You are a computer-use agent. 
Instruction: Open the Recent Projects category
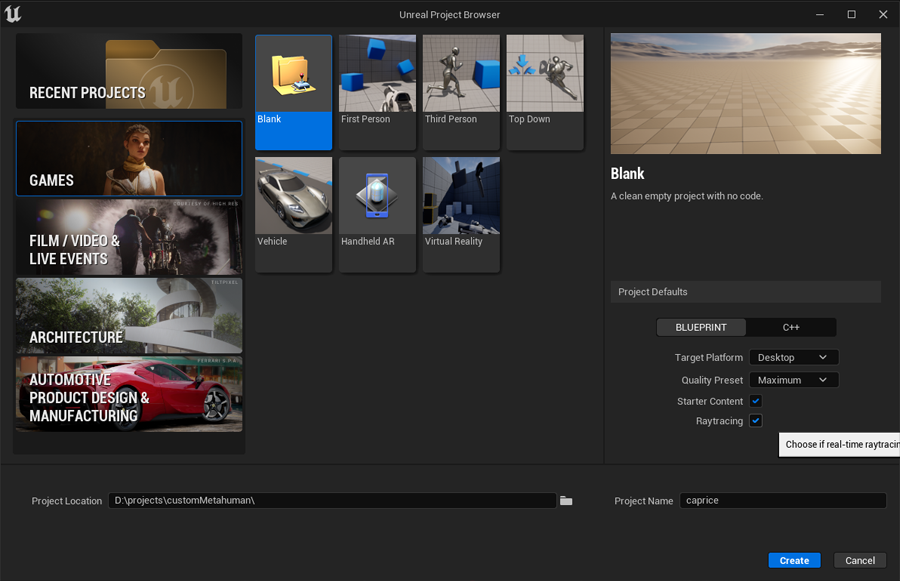click(x=129, y=71)
